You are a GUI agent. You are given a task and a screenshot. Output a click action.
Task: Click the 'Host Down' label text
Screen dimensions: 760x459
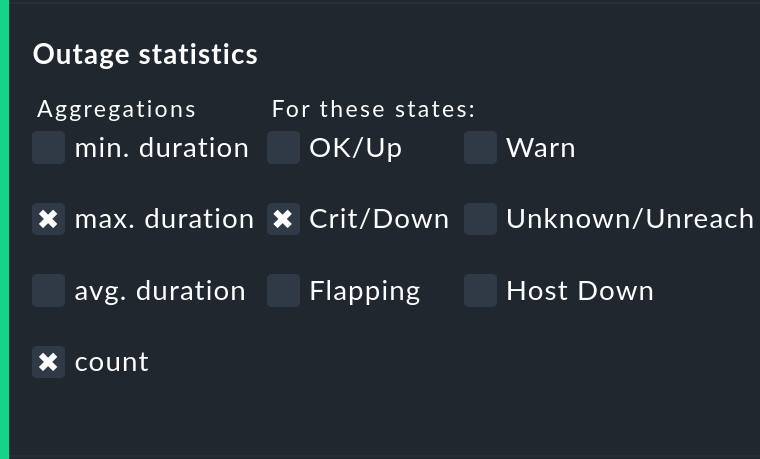(x=580, y=291)
